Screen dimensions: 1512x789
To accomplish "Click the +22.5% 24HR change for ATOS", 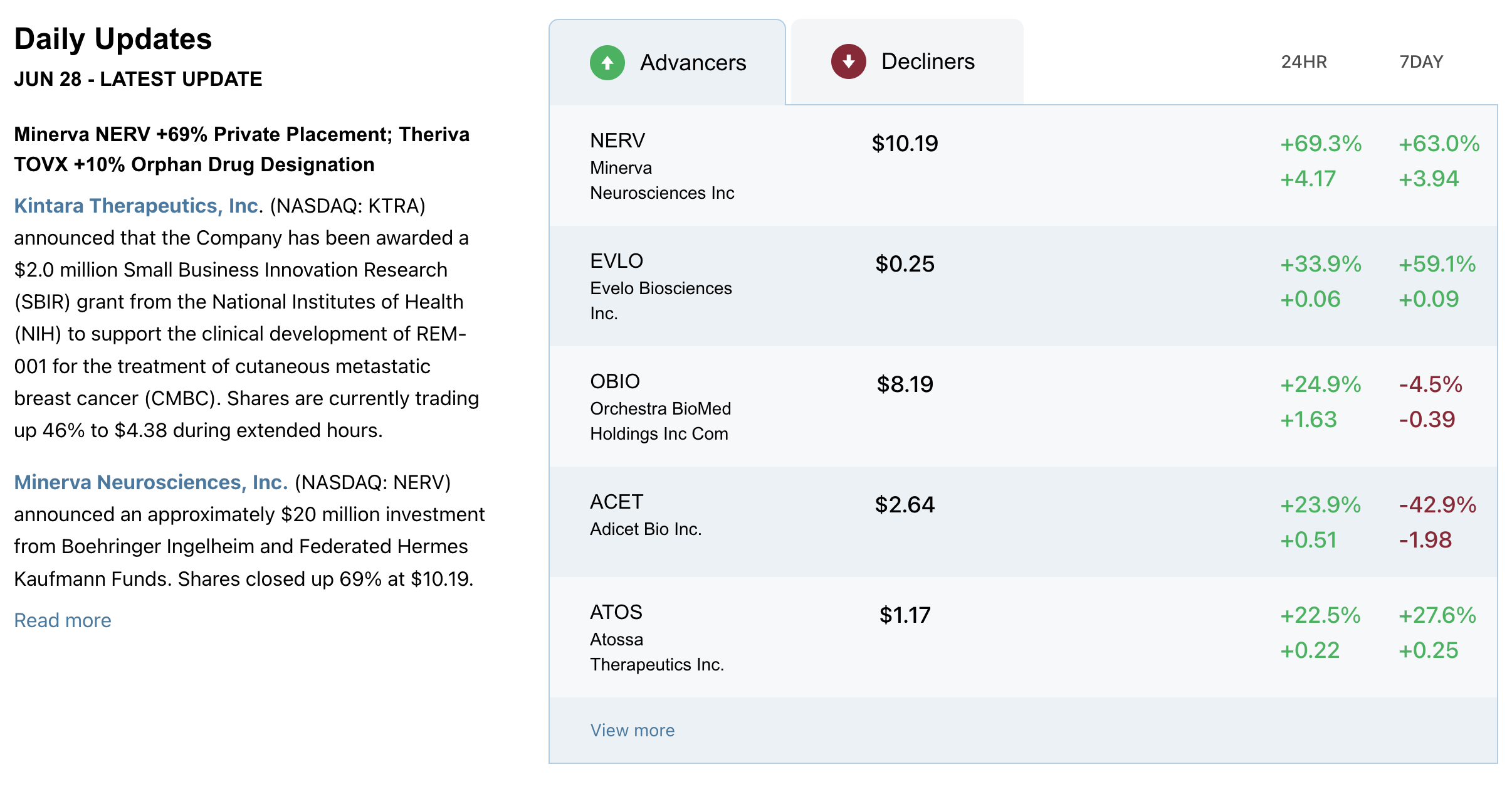I will (x=1320, y=615).
